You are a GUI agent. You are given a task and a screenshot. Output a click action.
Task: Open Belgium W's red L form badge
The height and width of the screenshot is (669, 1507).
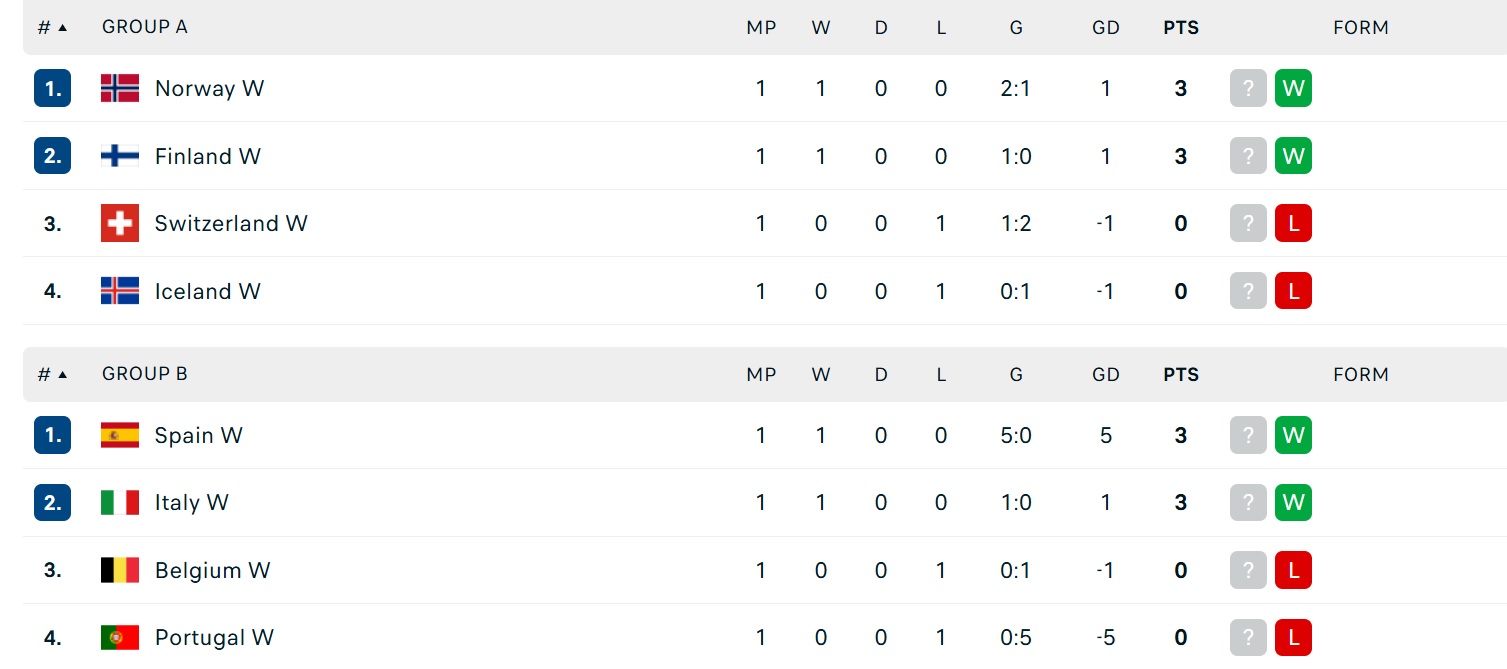click(1293, 570)
